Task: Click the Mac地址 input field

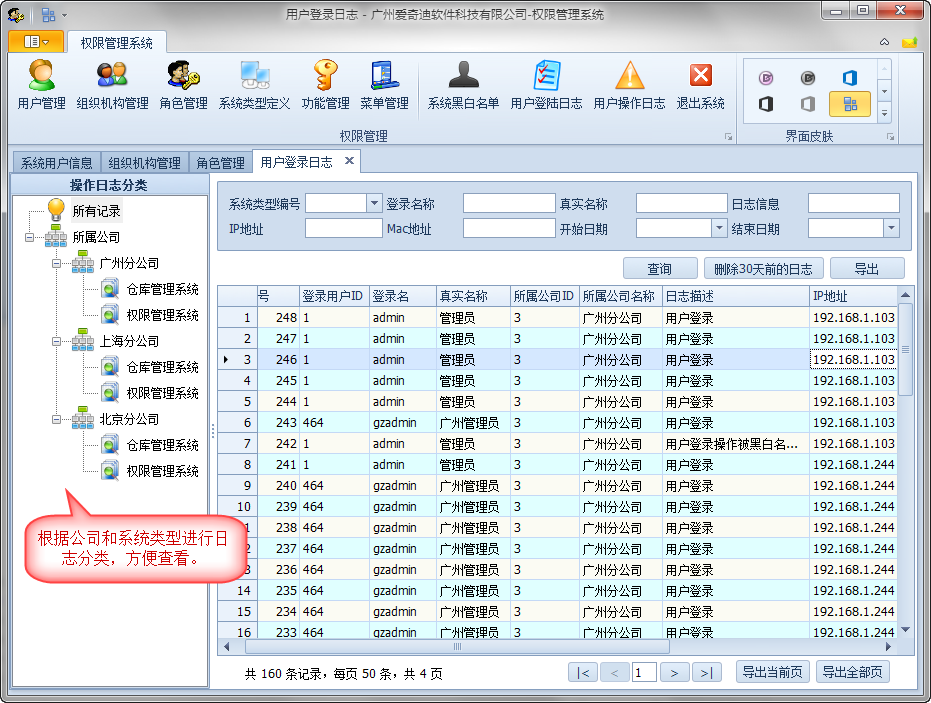Action: (509, 228)
